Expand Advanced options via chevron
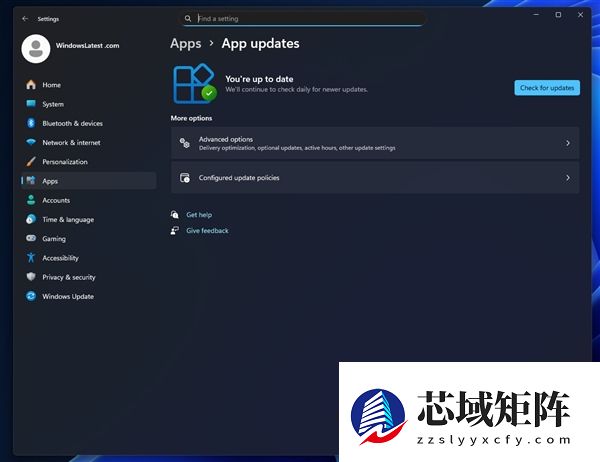 tap(568, 143)
